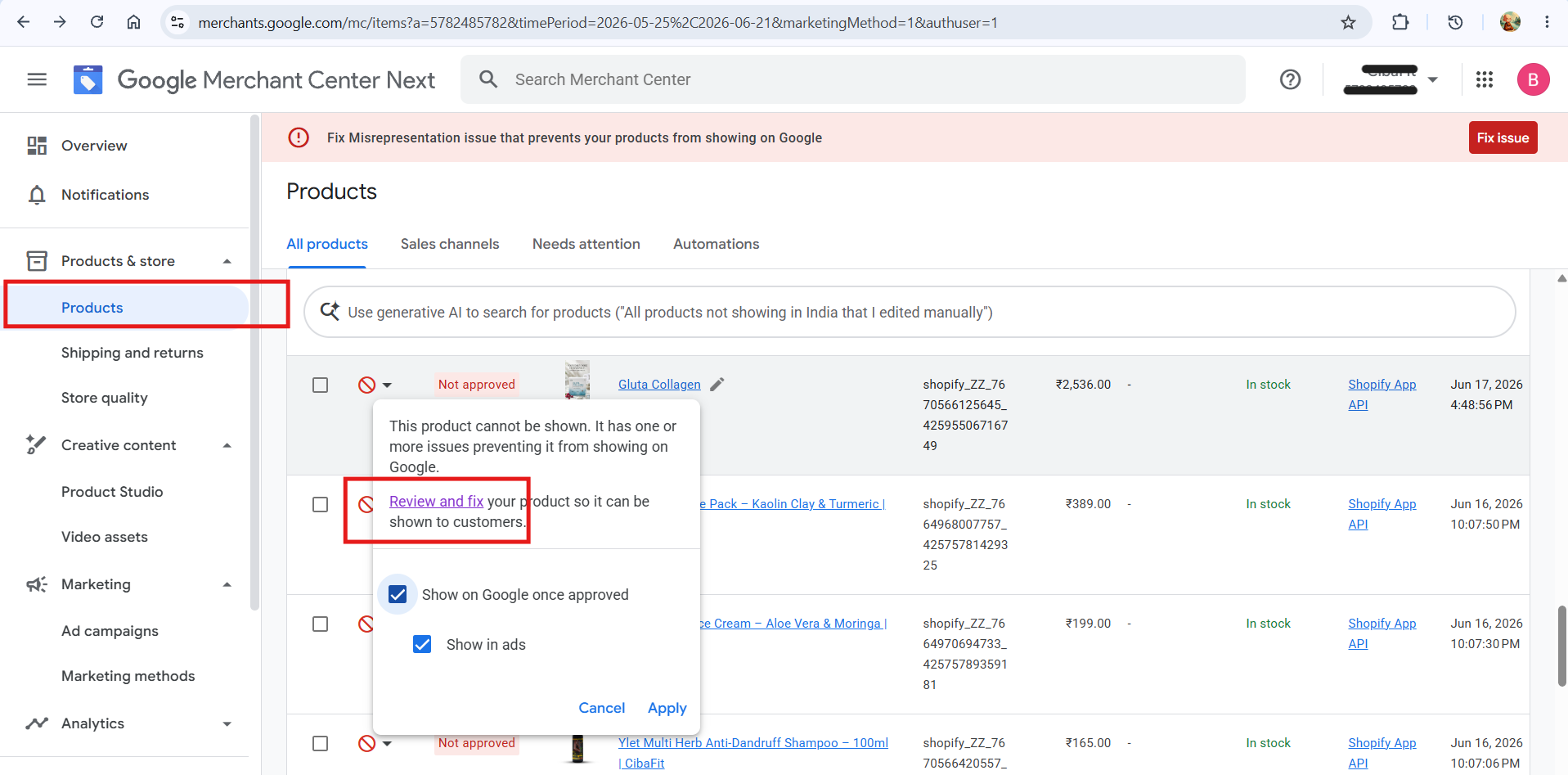Apply visibility changes
The image size is (1568, 775).
[x=667, y=708]
